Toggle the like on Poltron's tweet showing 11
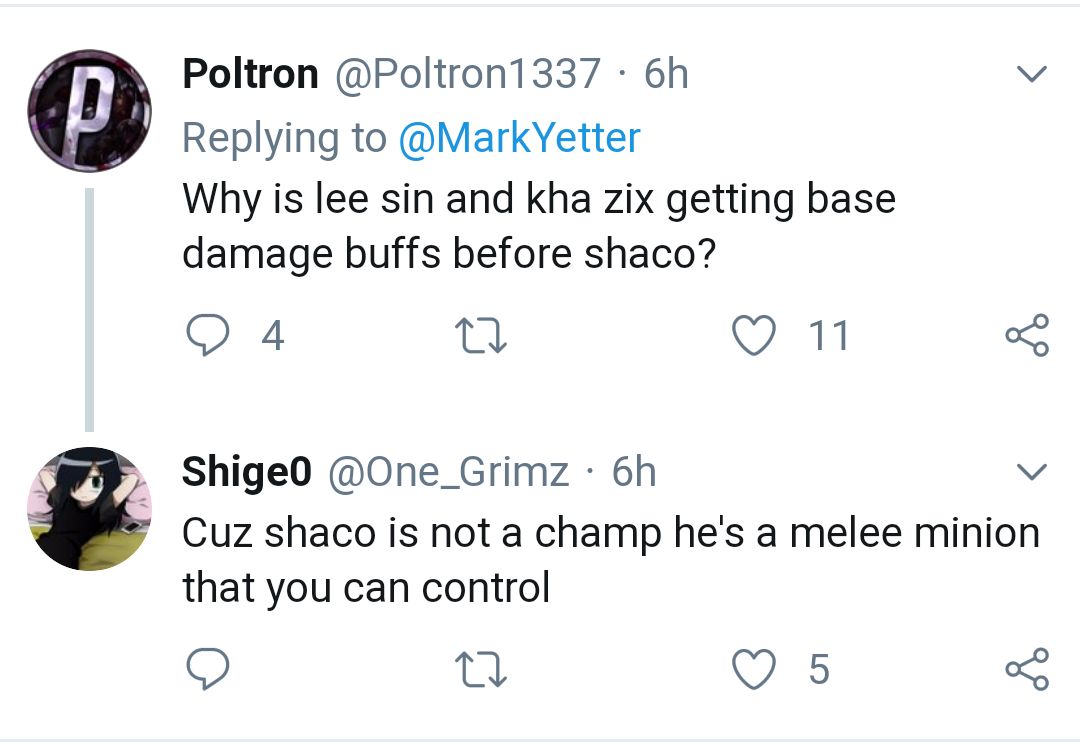This screenshot has width=1080, height=745. [754, 336]
